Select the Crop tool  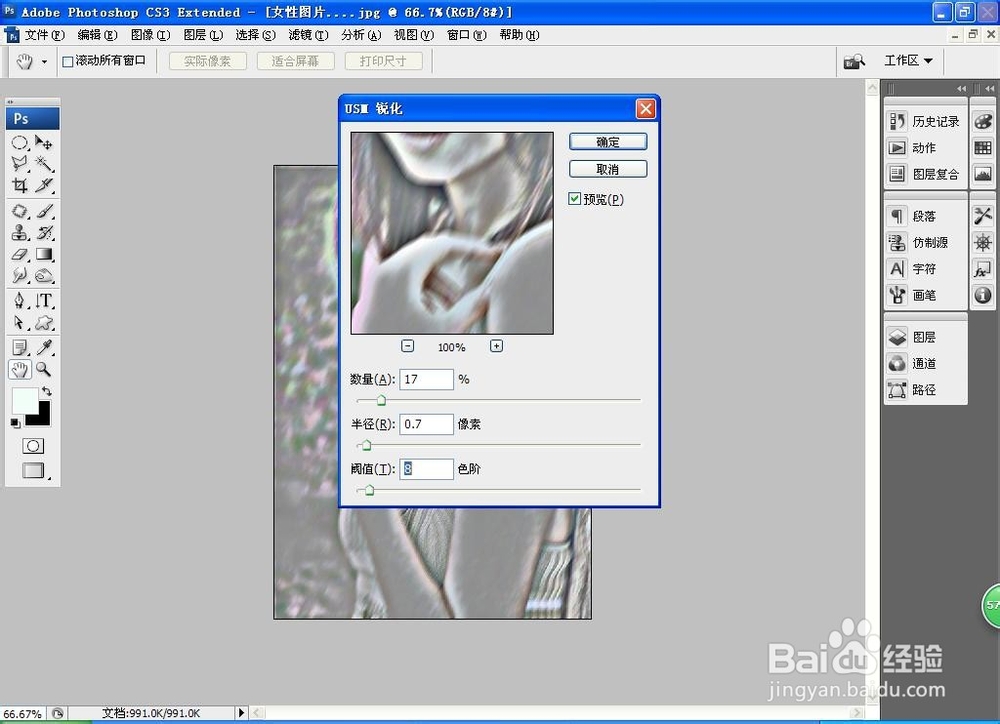coord(20,185)
